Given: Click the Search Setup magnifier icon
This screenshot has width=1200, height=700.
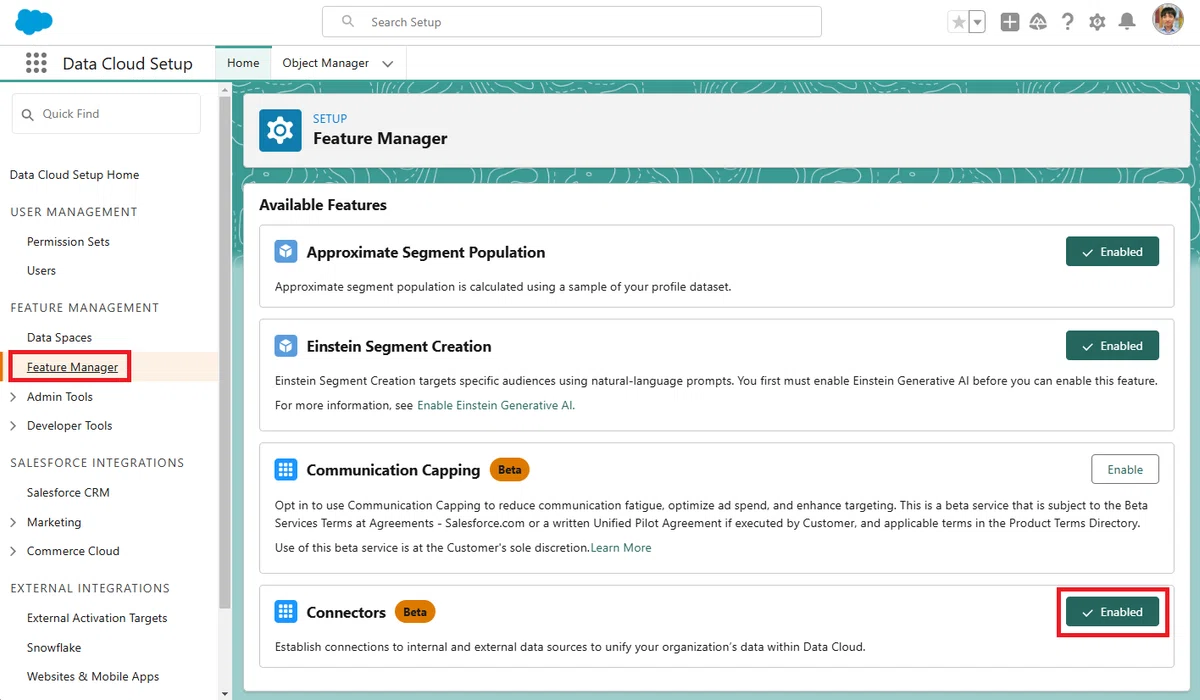Looking at the screenshot, I should coord(348,21).
